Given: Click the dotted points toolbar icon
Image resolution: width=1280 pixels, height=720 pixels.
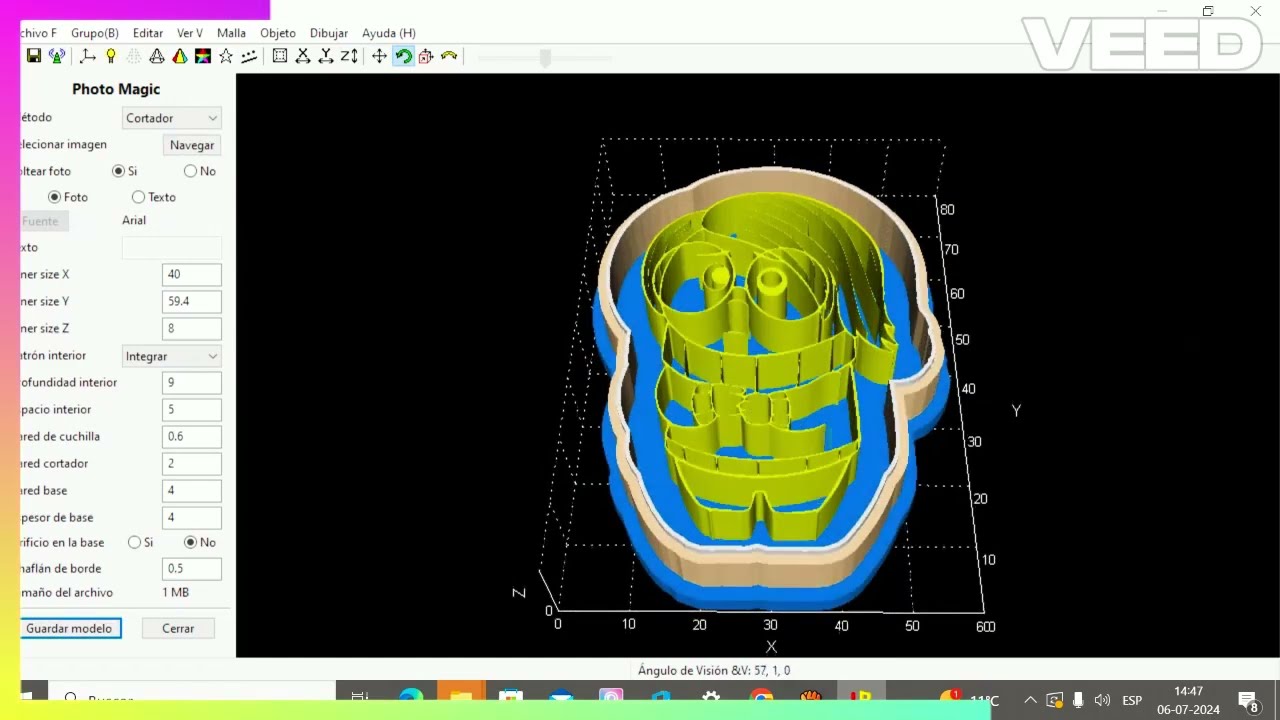Looking at the screenshot, I should click(x=249, y=56).
